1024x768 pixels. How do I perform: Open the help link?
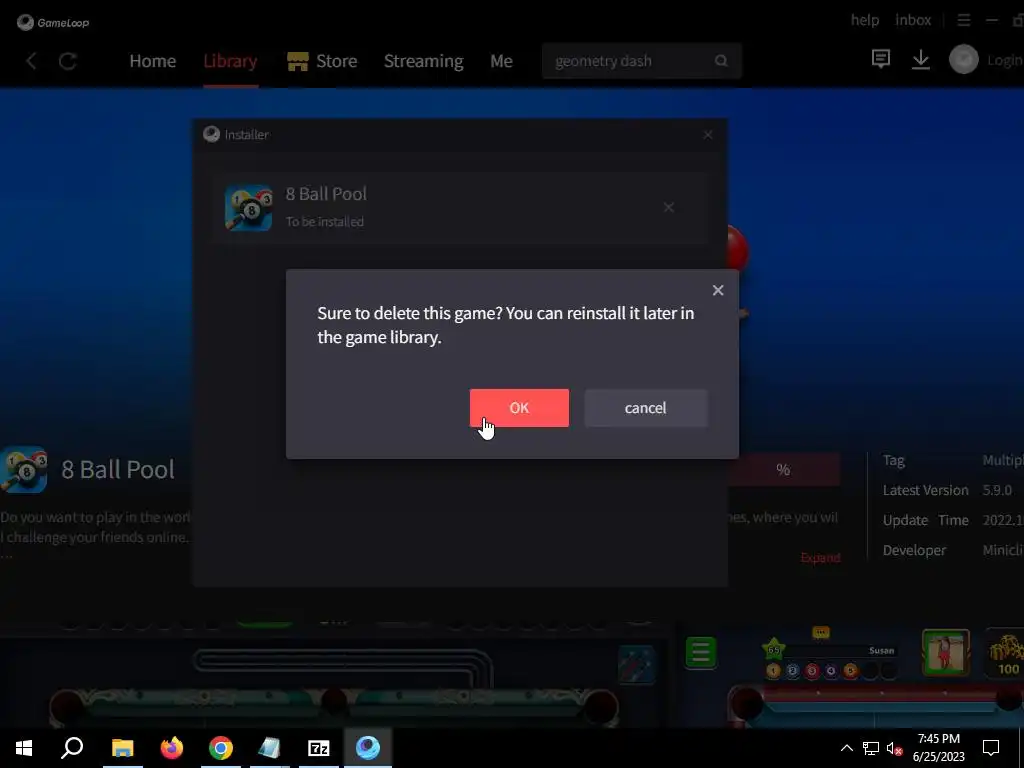pyautogui.click(x=865, y=20)
